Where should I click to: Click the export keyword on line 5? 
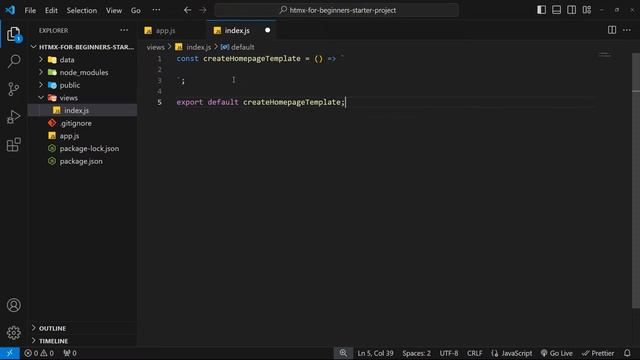(x=190, y=102)
